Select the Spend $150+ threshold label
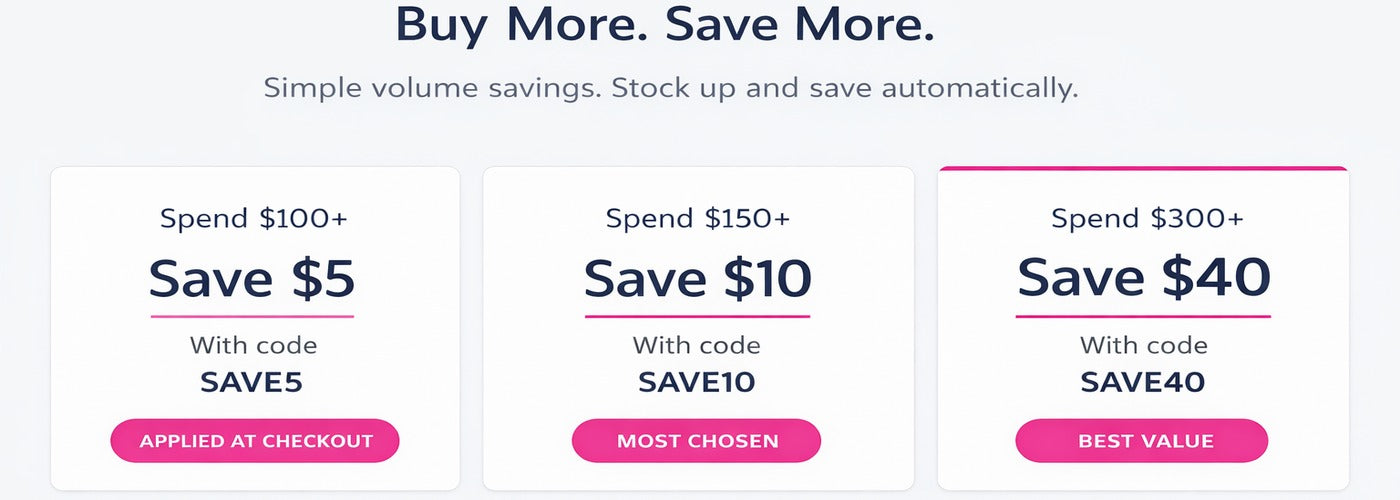 pyautogui.click(x=697, y=218)
